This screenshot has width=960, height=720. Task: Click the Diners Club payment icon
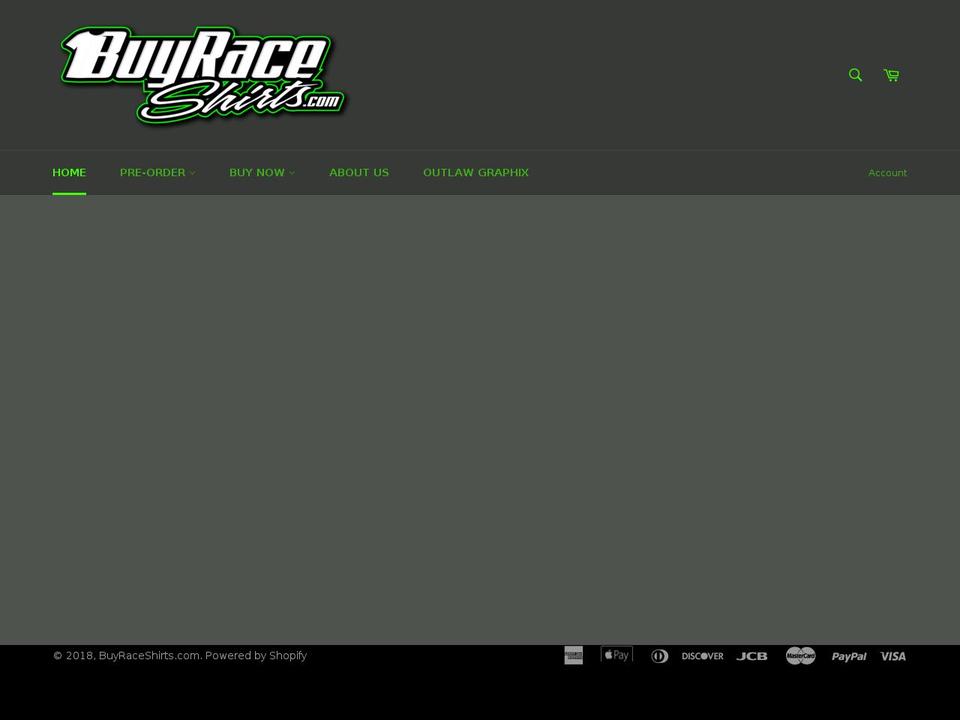659,656
